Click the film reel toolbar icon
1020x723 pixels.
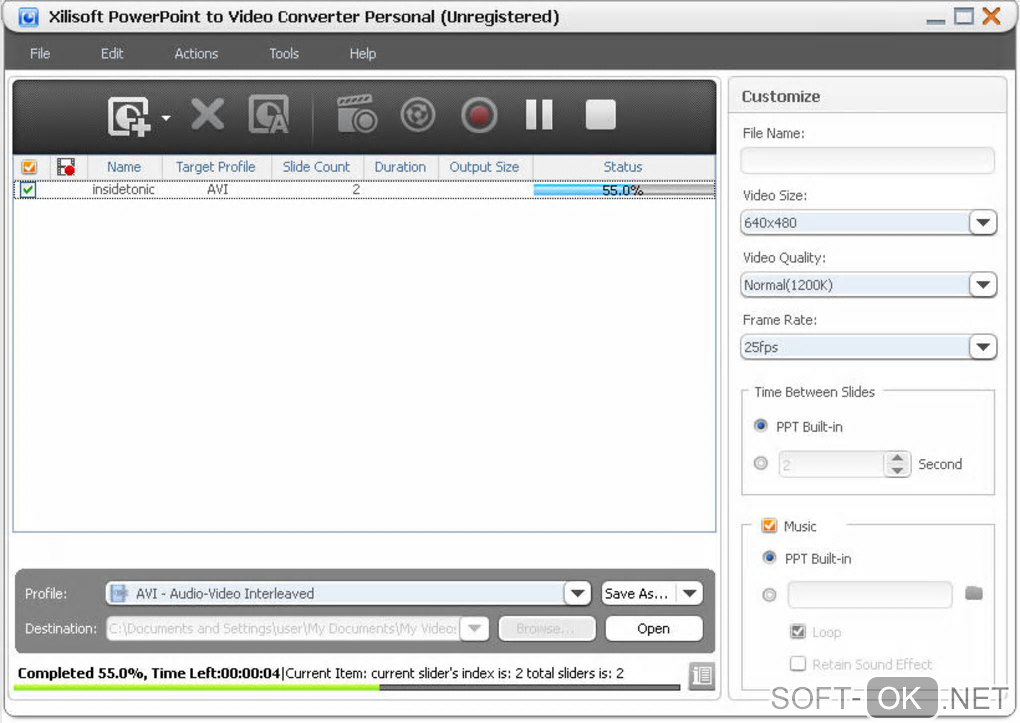click(418, 115)
